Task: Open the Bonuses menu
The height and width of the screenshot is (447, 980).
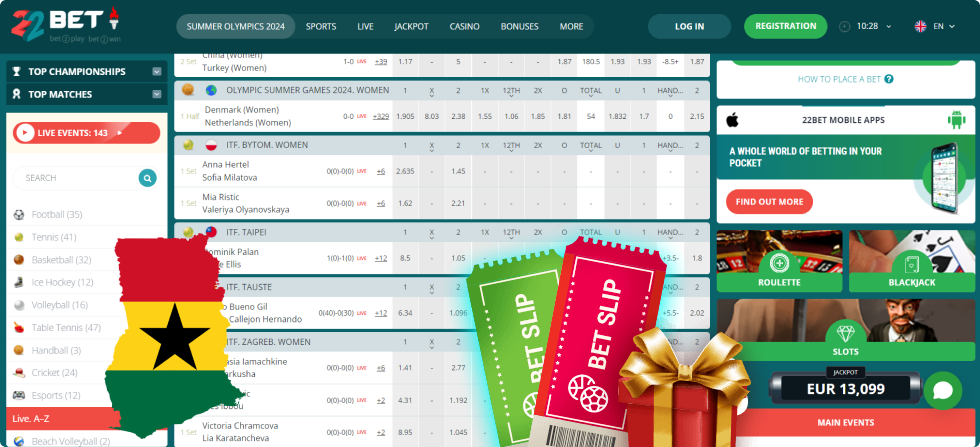Action: tap(519, 26)
